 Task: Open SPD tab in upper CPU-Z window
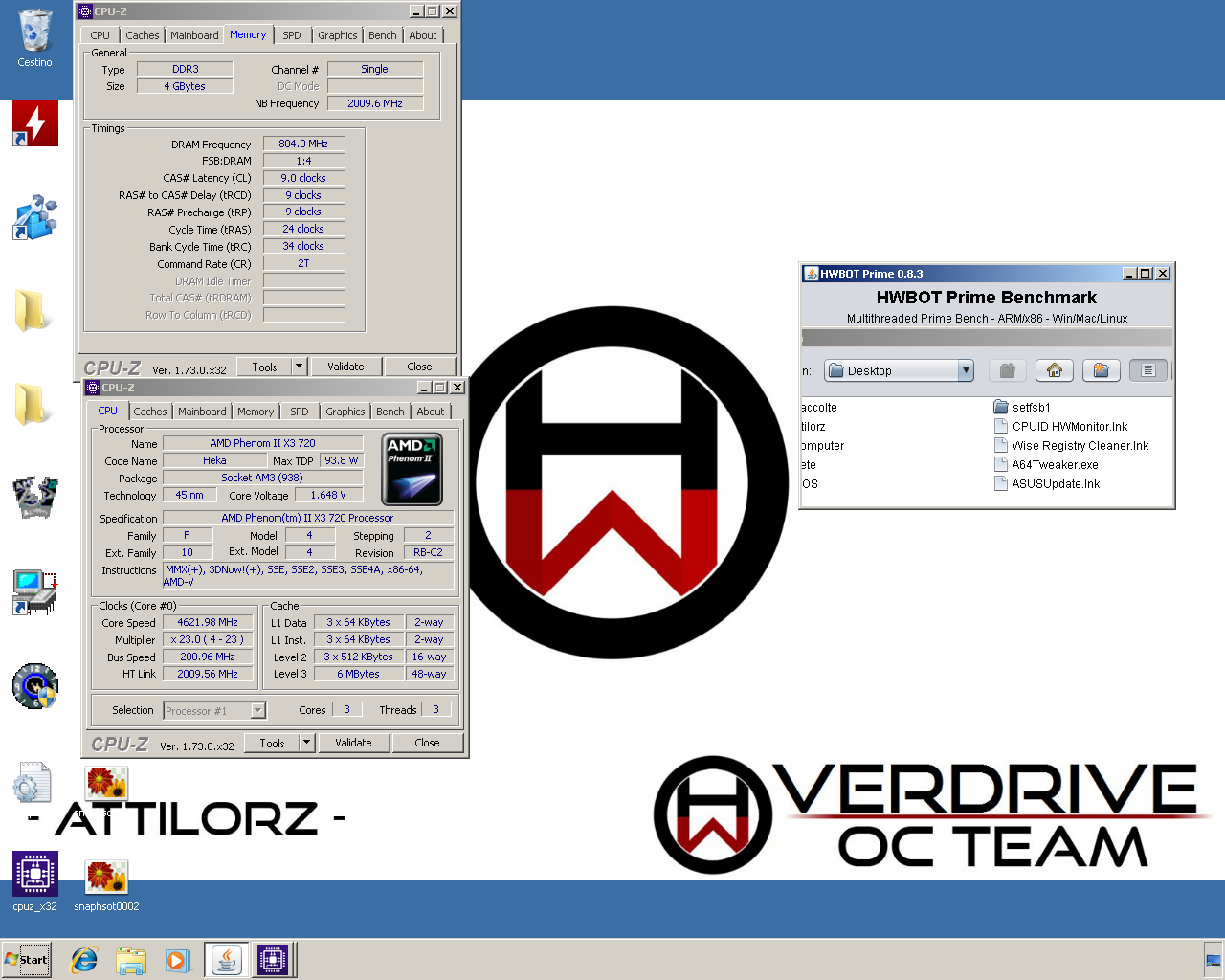point(292,35)
